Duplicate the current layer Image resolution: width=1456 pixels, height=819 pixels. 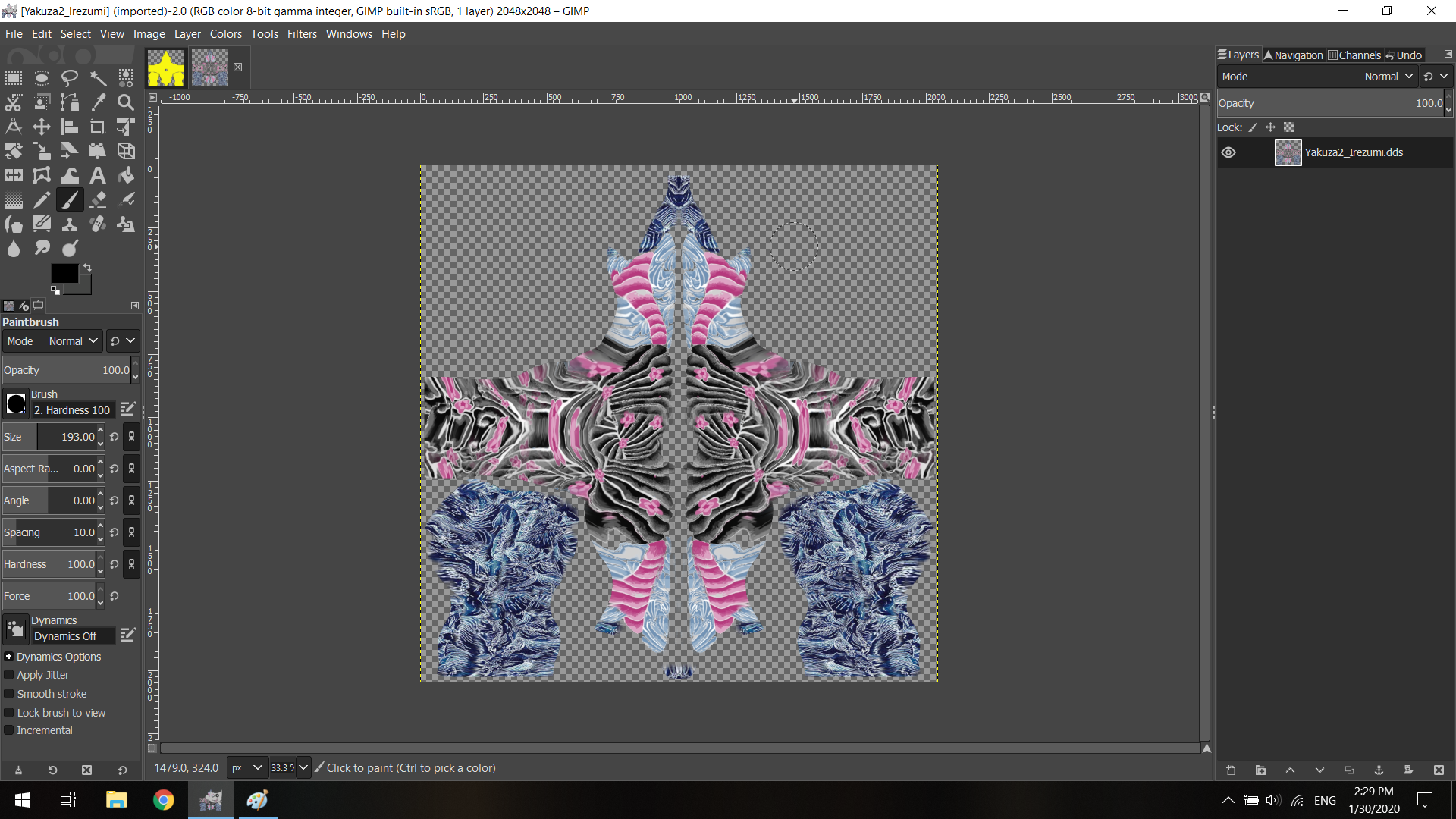click(1349, 770)
